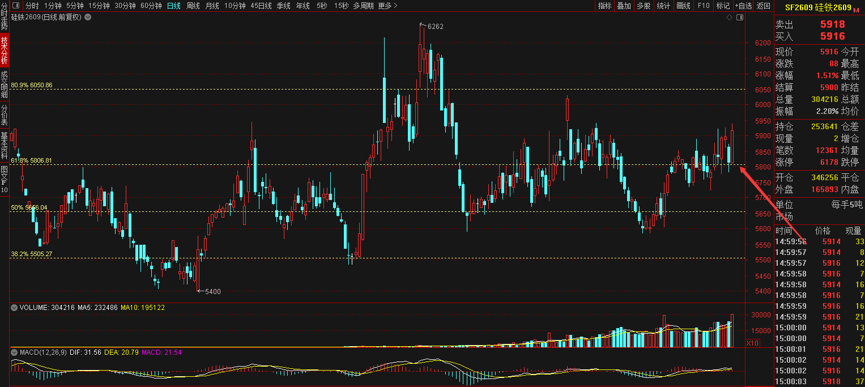Expand the 硅铁2609 chart title dropdown
The height and width of the screenshot is (387, 865).
tap(88, 17)
